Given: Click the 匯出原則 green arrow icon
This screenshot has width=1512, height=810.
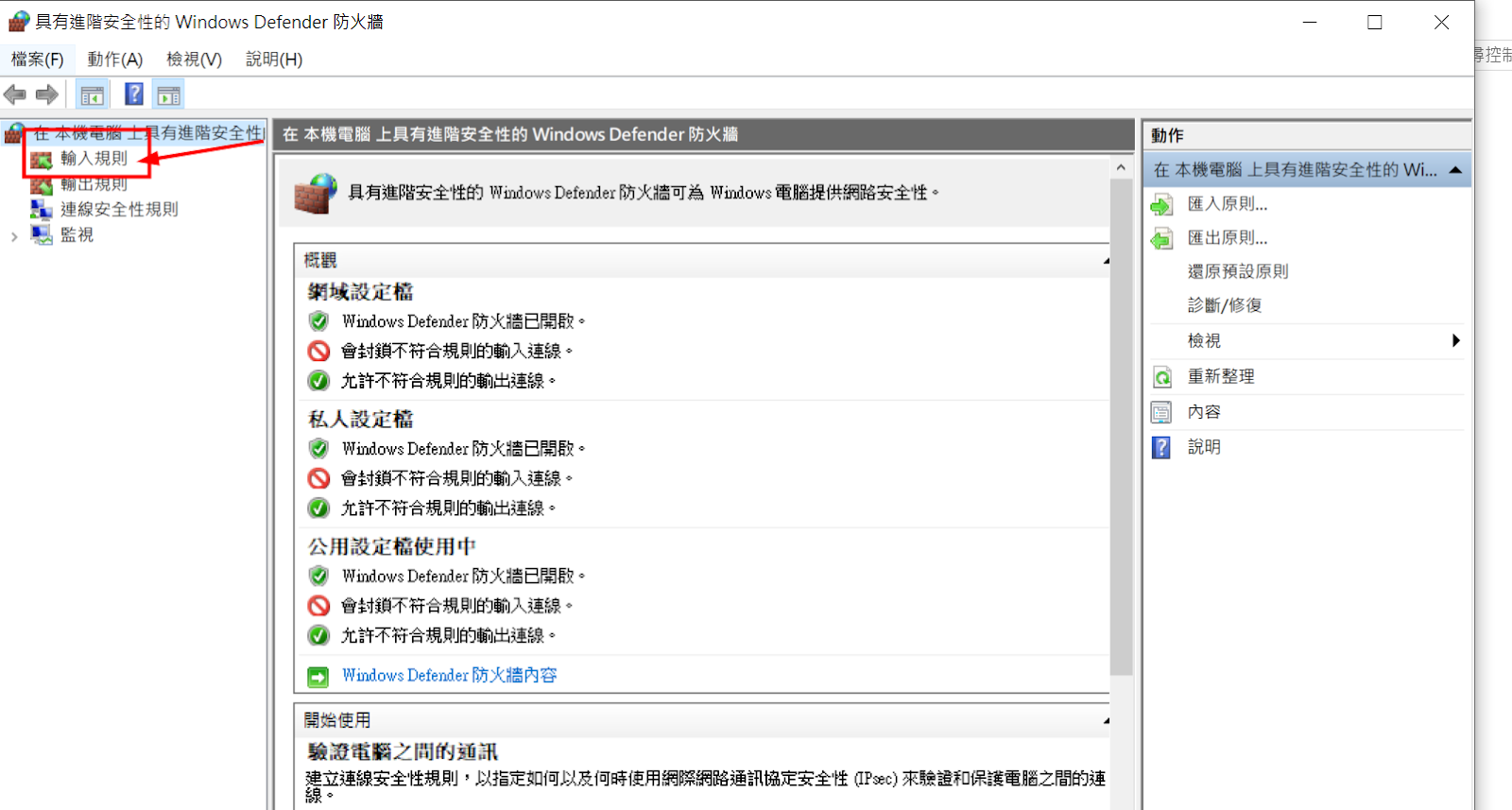Looking at the screenshot, I should pyautogui.click(x=1161, y=238).
